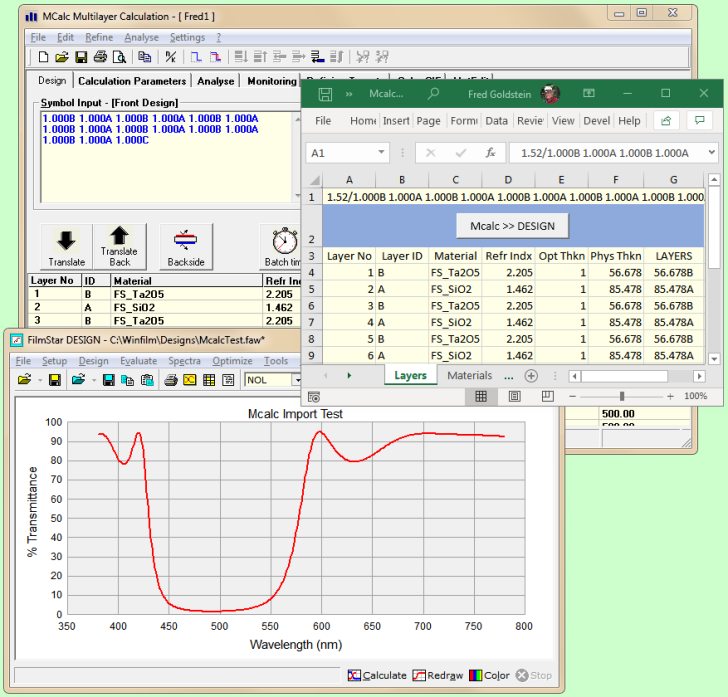Click the Mcalc >> DESIGN button
Image resolution: width=728 pixels, height=697 pixels.
tap(512, 226)
